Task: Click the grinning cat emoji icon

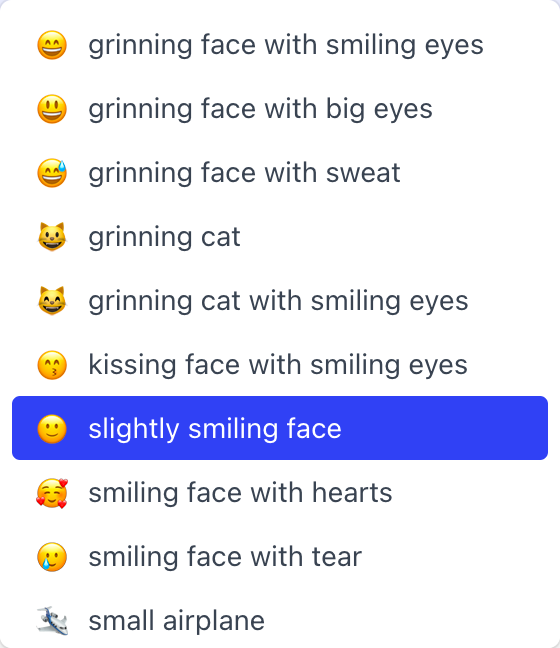Action: tap(52, 237)
